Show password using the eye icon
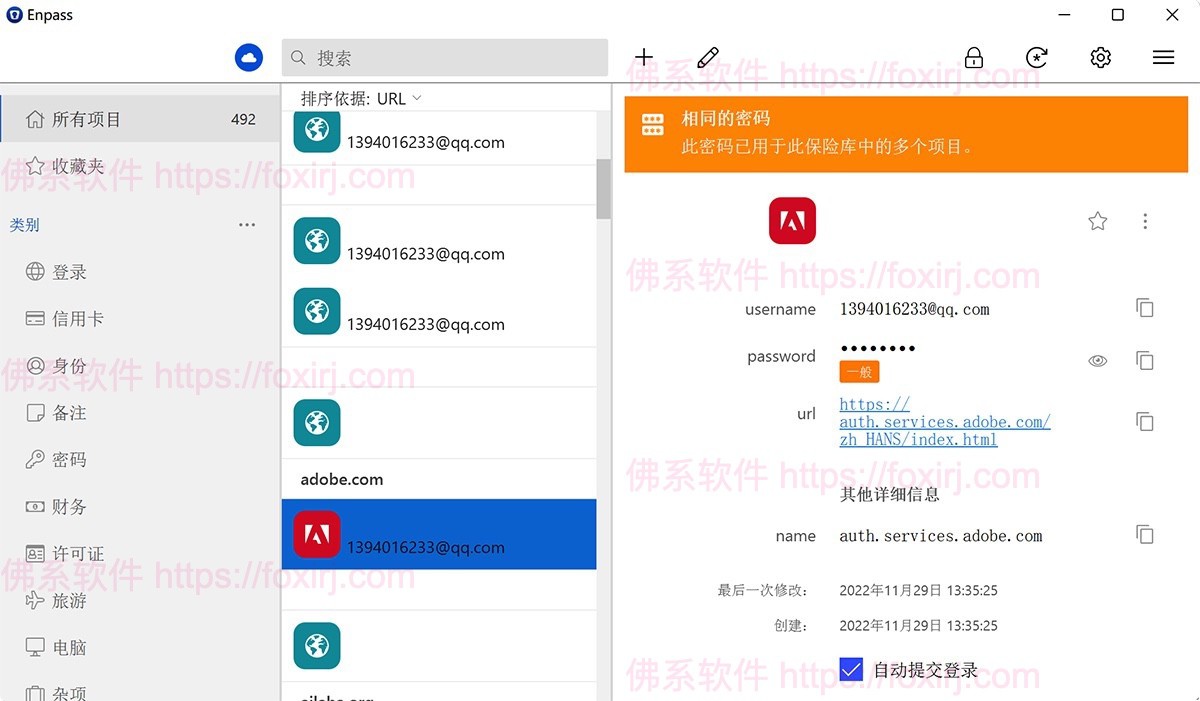The height and width of the screenshot is (701, 1200). coord(1097,360)
